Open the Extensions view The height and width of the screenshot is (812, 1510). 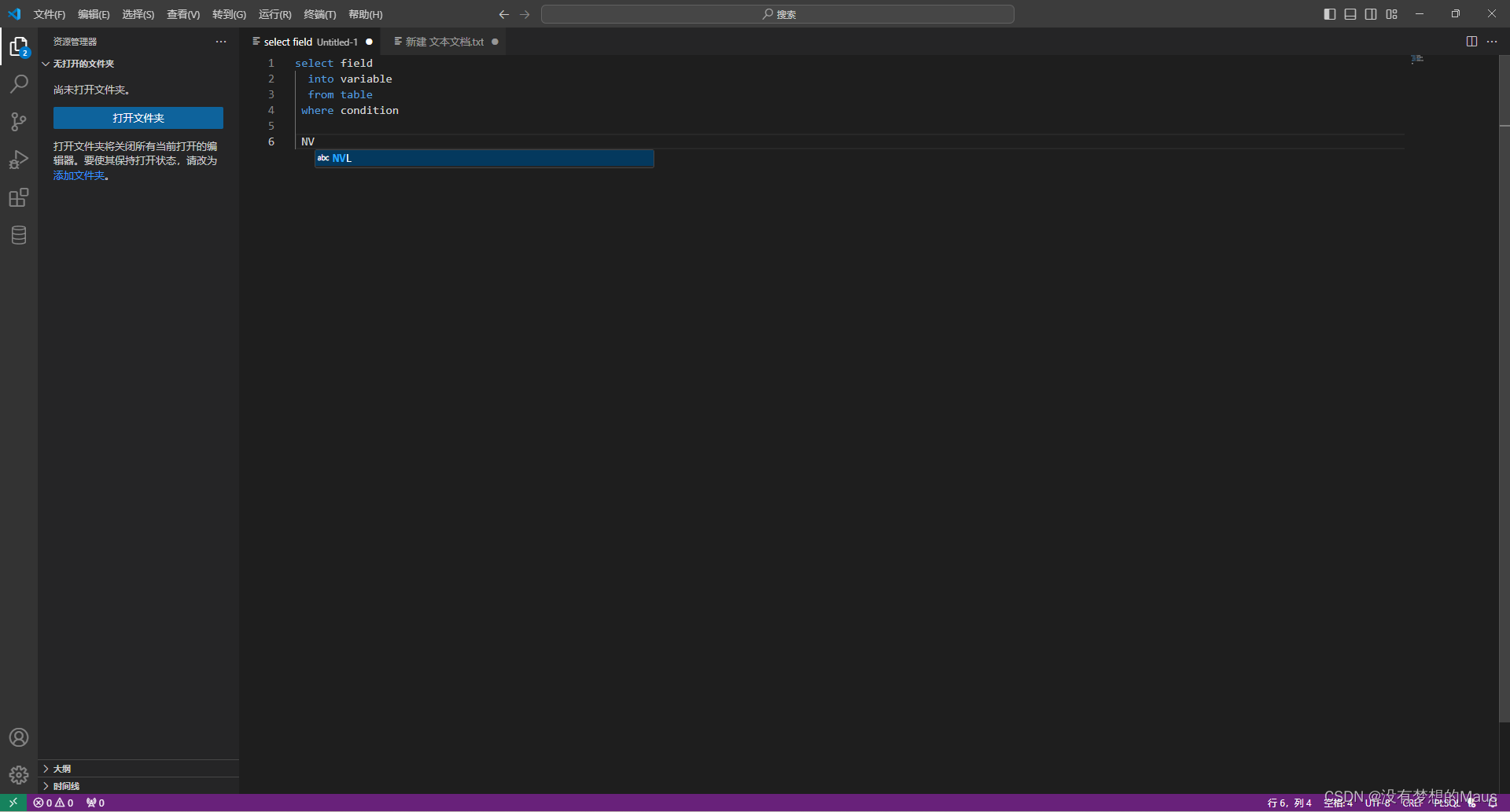point(18,197)
